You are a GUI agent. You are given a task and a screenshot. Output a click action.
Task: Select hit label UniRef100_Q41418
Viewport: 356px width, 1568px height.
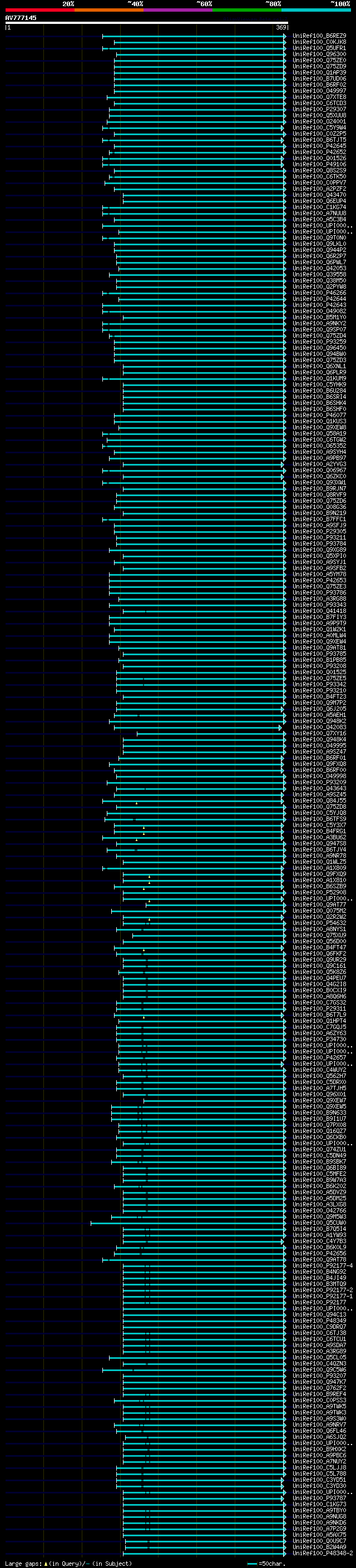tap(319, 611)
